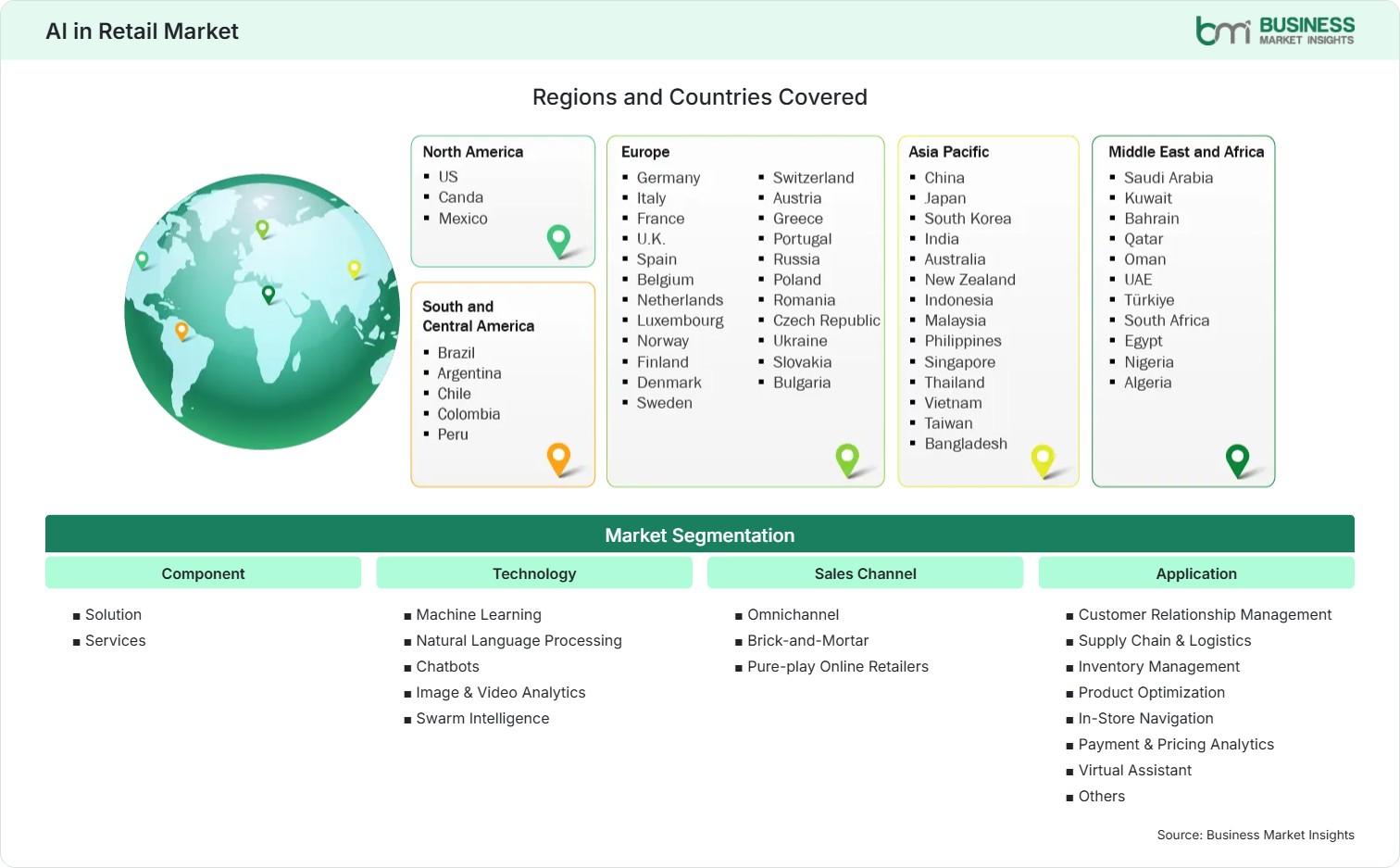Click the Europe heading
Image resolution: width=1400 pixels, height=868 pixels.
[x=645, y=152]
